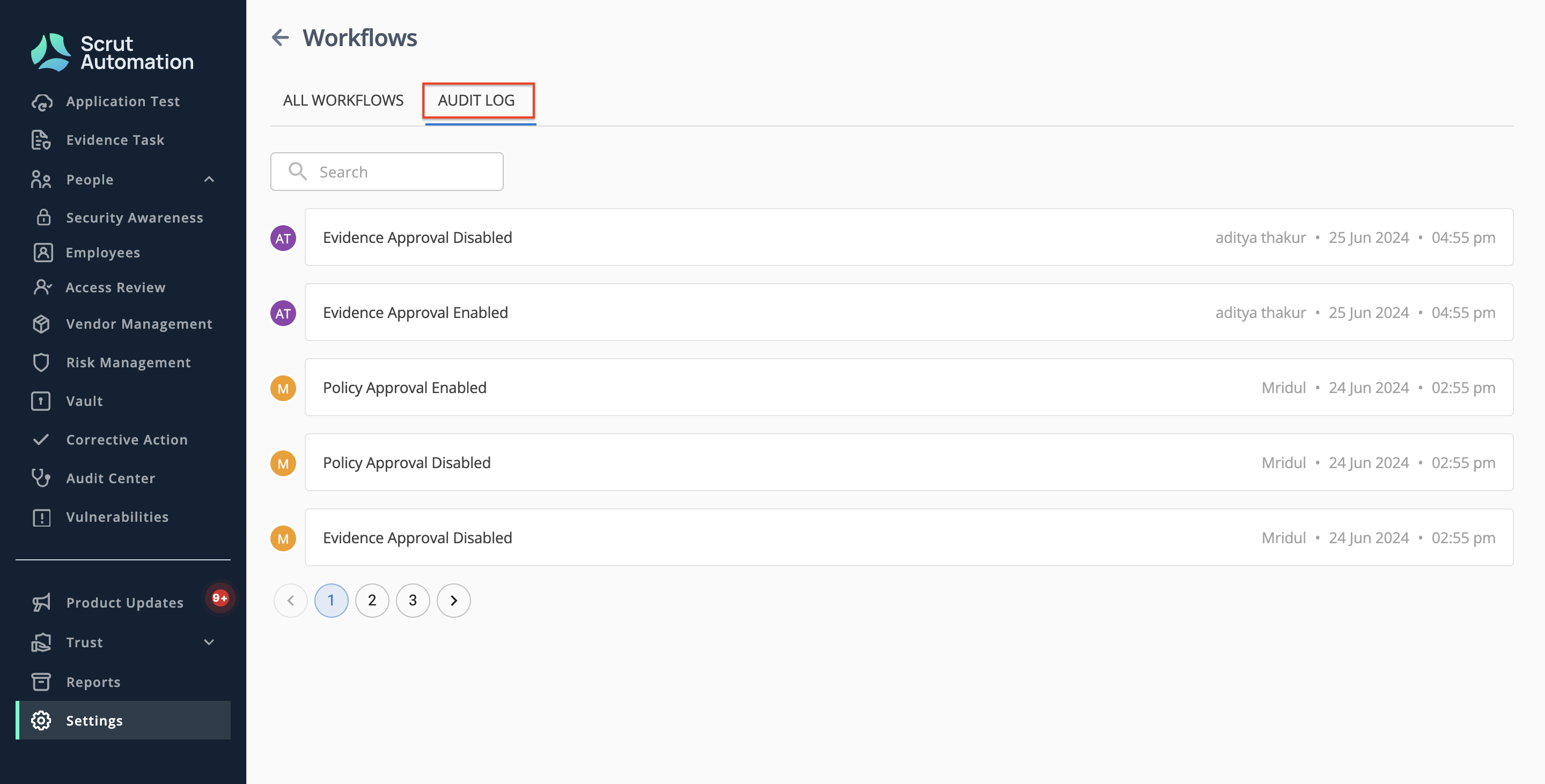
Task: Switch to the ALL WORKFLOWS tab
Action: [x=343, y=100]
